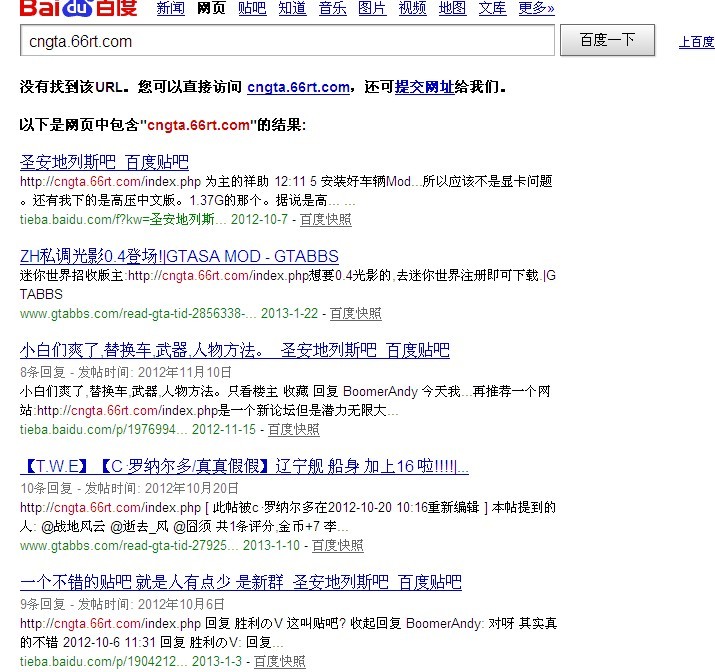
Task: Open result ZH私调光影0.4登场 GTASA MOD
Action: pos(179,256)
